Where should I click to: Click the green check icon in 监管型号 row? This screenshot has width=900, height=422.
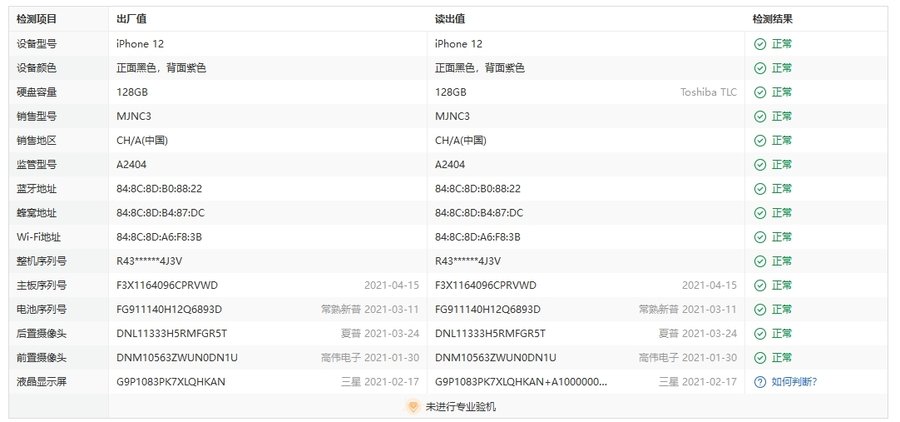pyautogui.click(x=760, y=165)
